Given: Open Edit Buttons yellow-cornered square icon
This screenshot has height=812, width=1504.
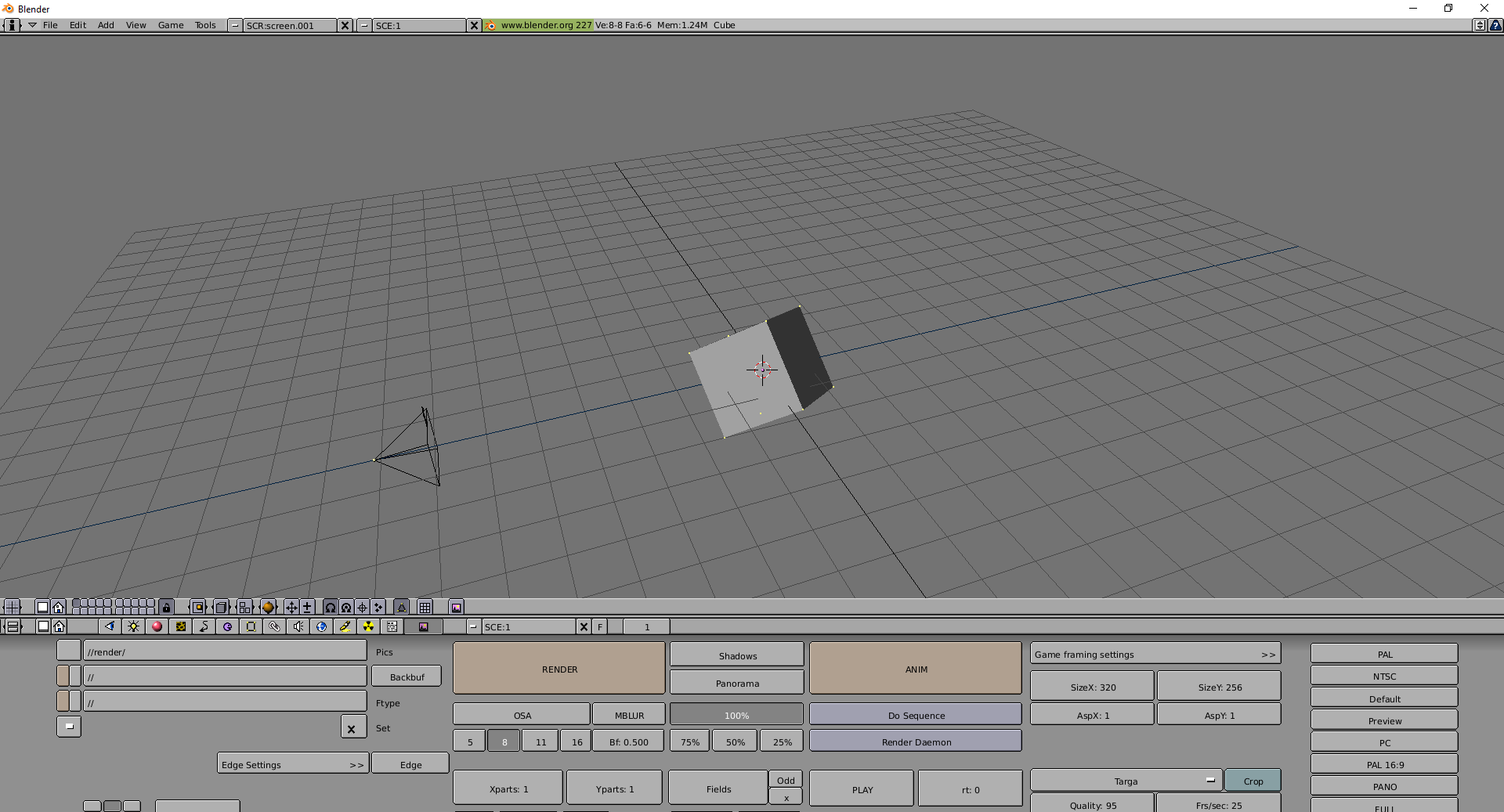Looking at the screenshot, I should click(x=251, y=626).
